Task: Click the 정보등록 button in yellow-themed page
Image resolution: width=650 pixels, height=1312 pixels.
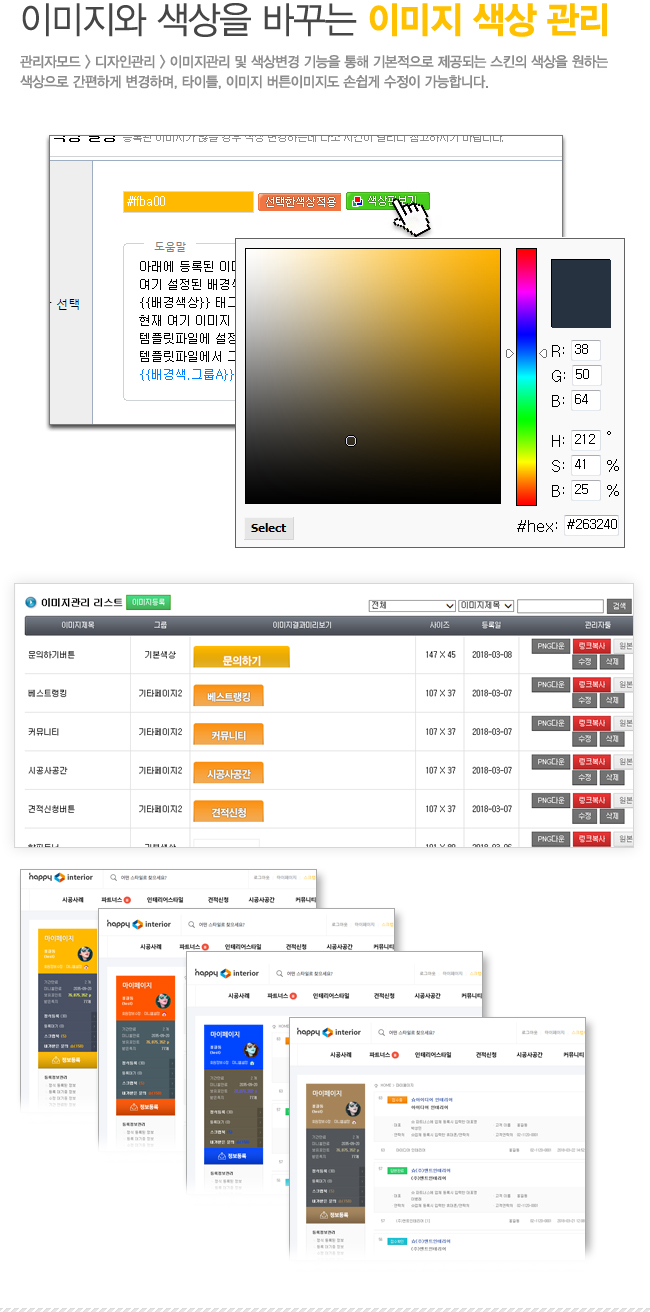Action: tap(67, 1060)
